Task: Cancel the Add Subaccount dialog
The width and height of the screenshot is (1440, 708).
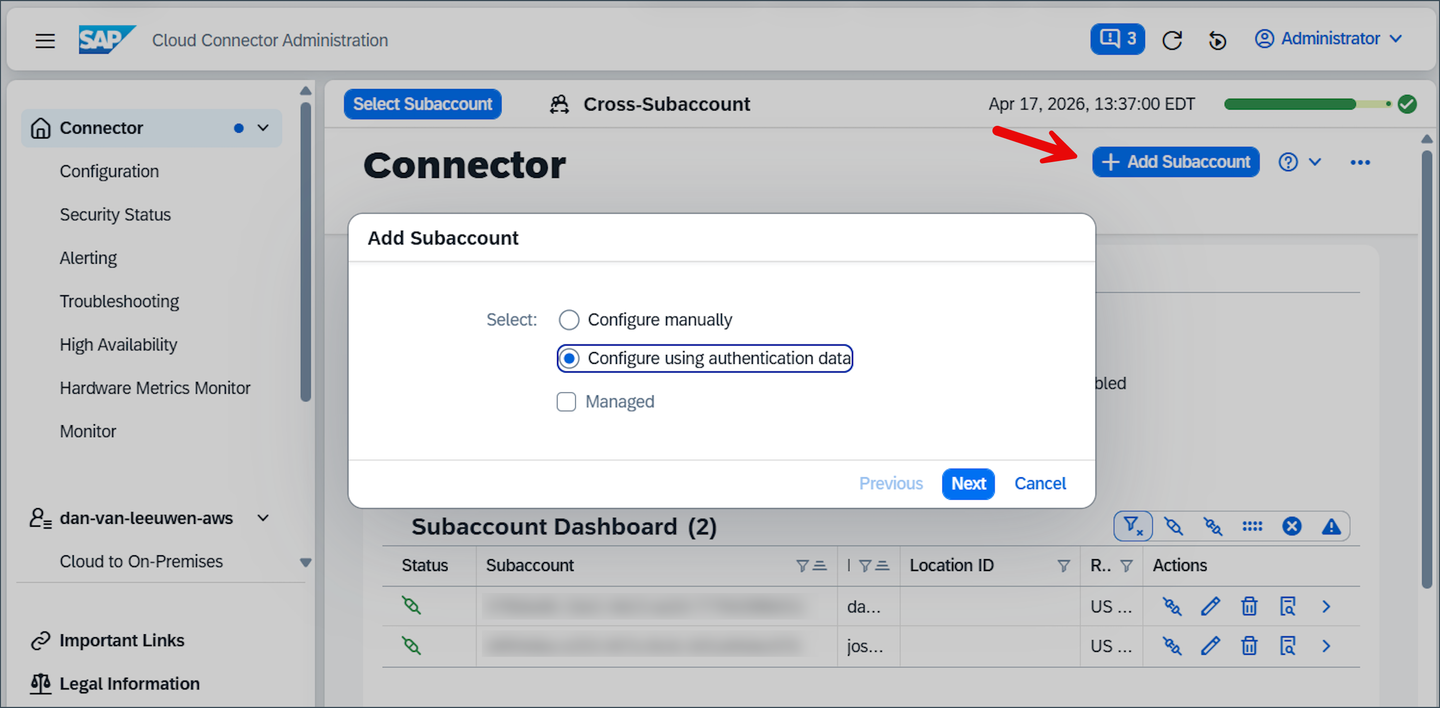Action: [1040, 484]
